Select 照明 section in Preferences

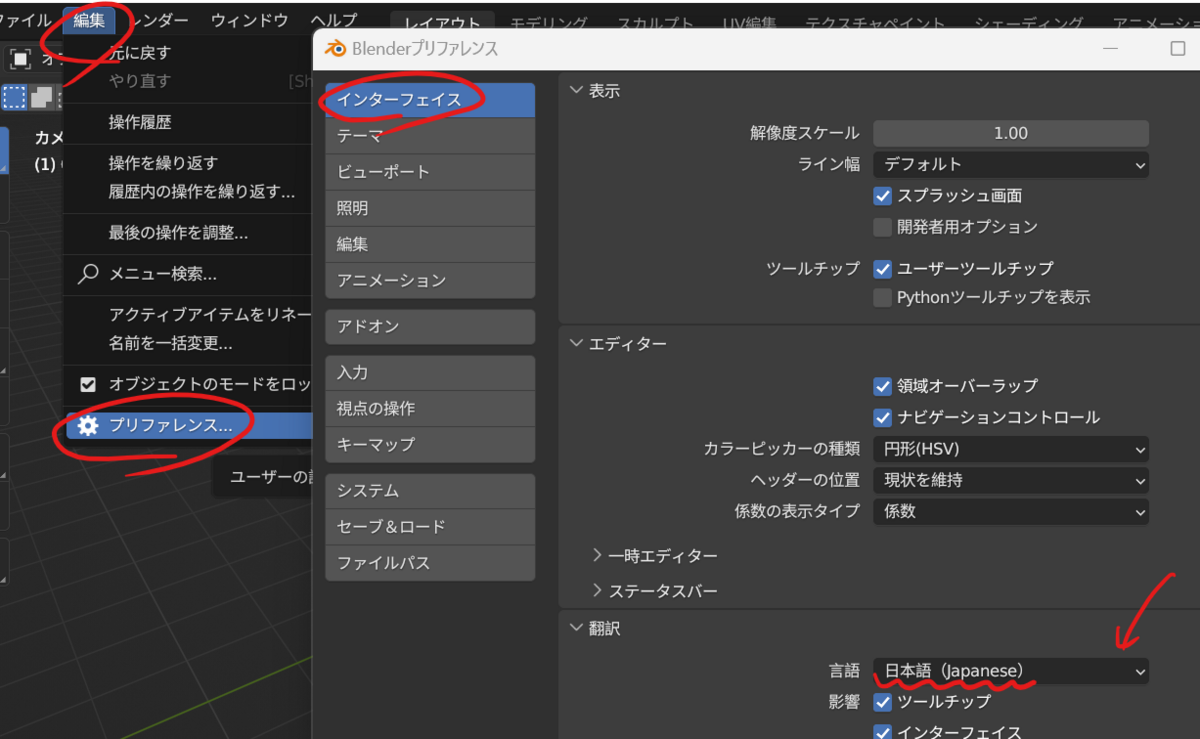[430, 208]
